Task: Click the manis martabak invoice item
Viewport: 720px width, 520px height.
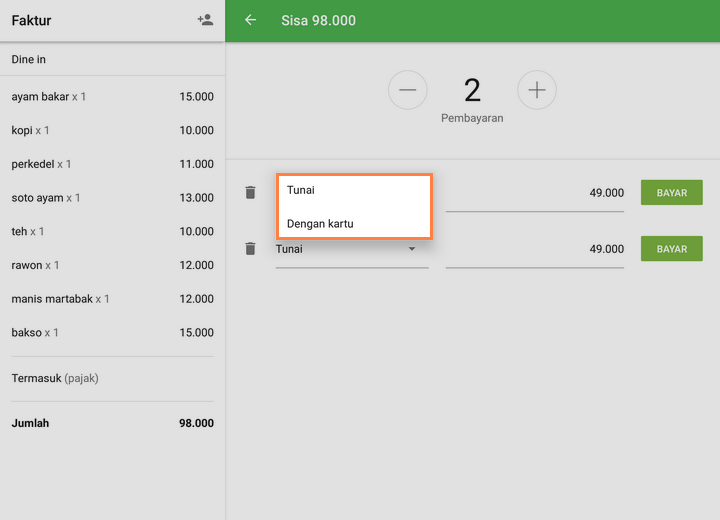Action: coord(112,299)
